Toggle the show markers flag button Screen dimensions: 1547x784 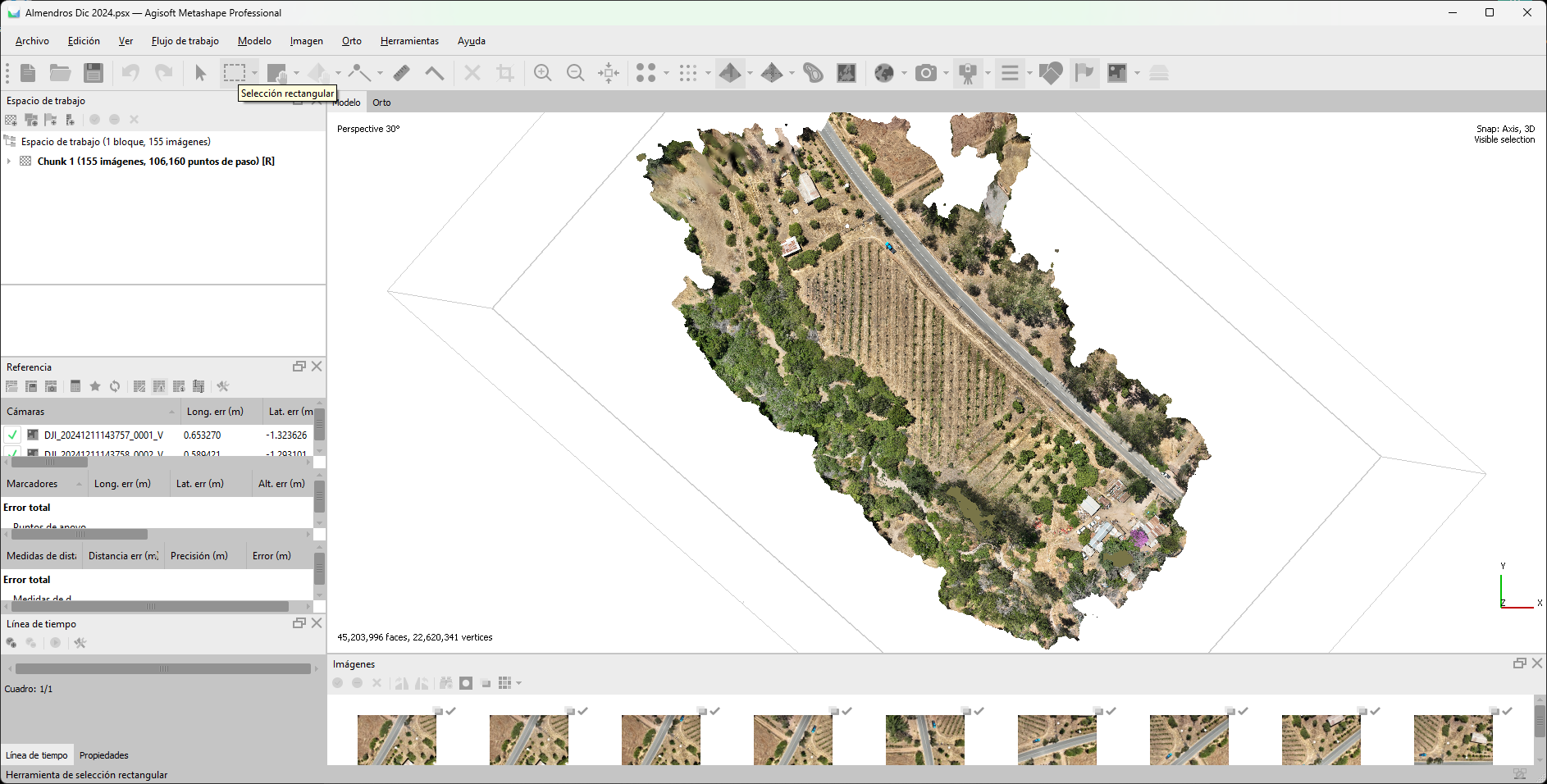pos(1084,73)
